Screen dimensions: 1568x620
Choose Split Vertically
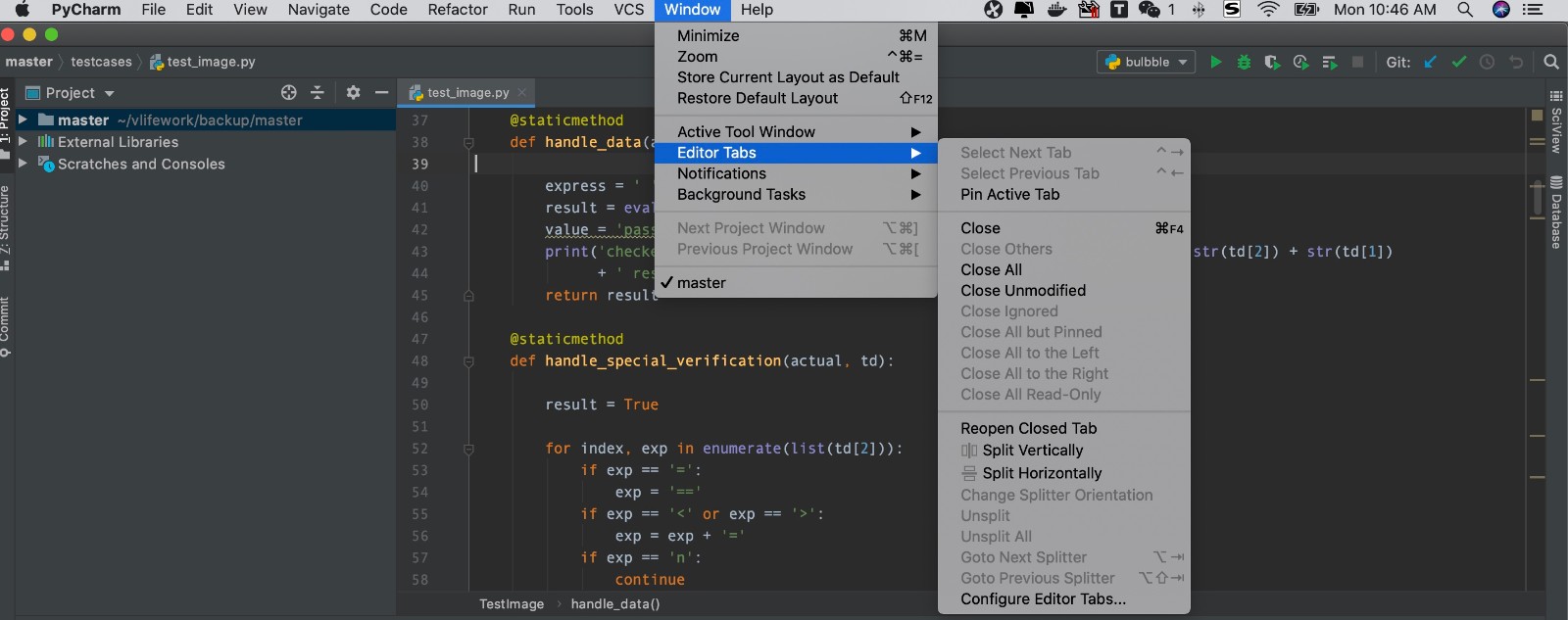click(x=1063, y=451)
